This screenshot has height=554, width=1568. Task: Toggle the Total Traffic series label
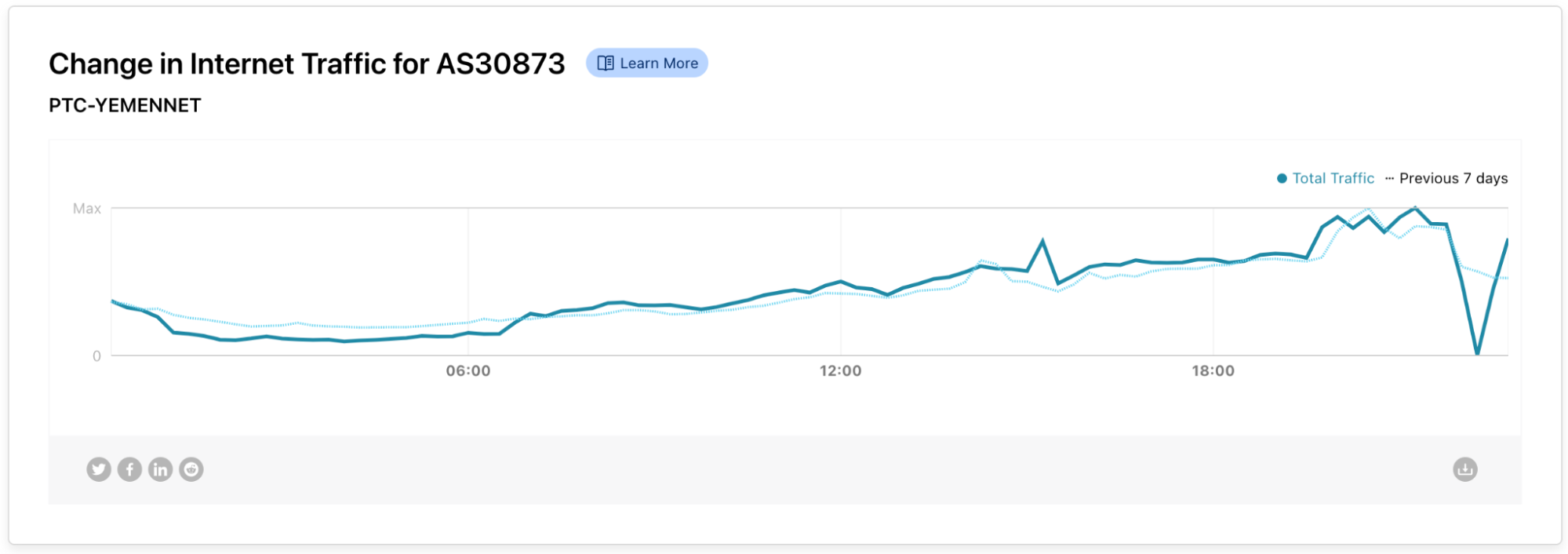coord(1333,178)
